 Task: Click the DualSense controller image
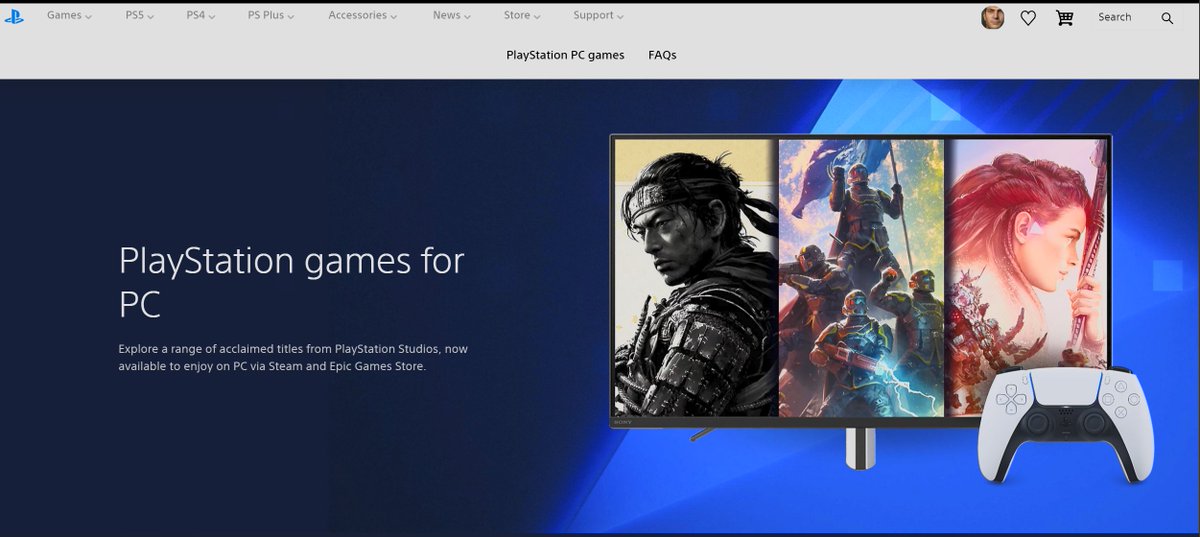(1066, 425)
